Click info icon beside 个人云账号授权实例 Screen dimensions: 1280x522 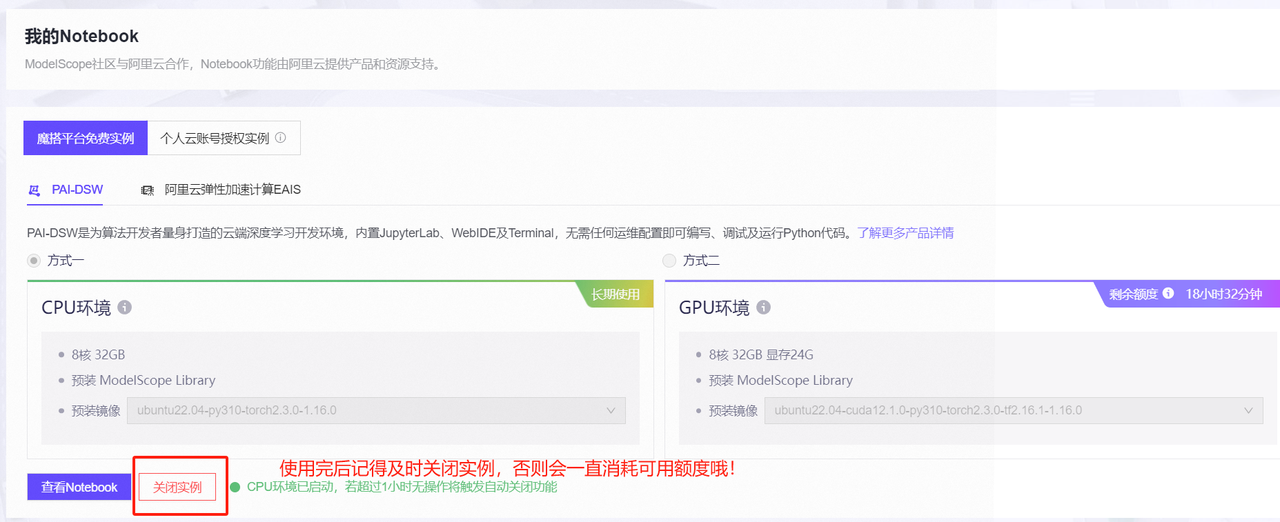tap(281, 139)
